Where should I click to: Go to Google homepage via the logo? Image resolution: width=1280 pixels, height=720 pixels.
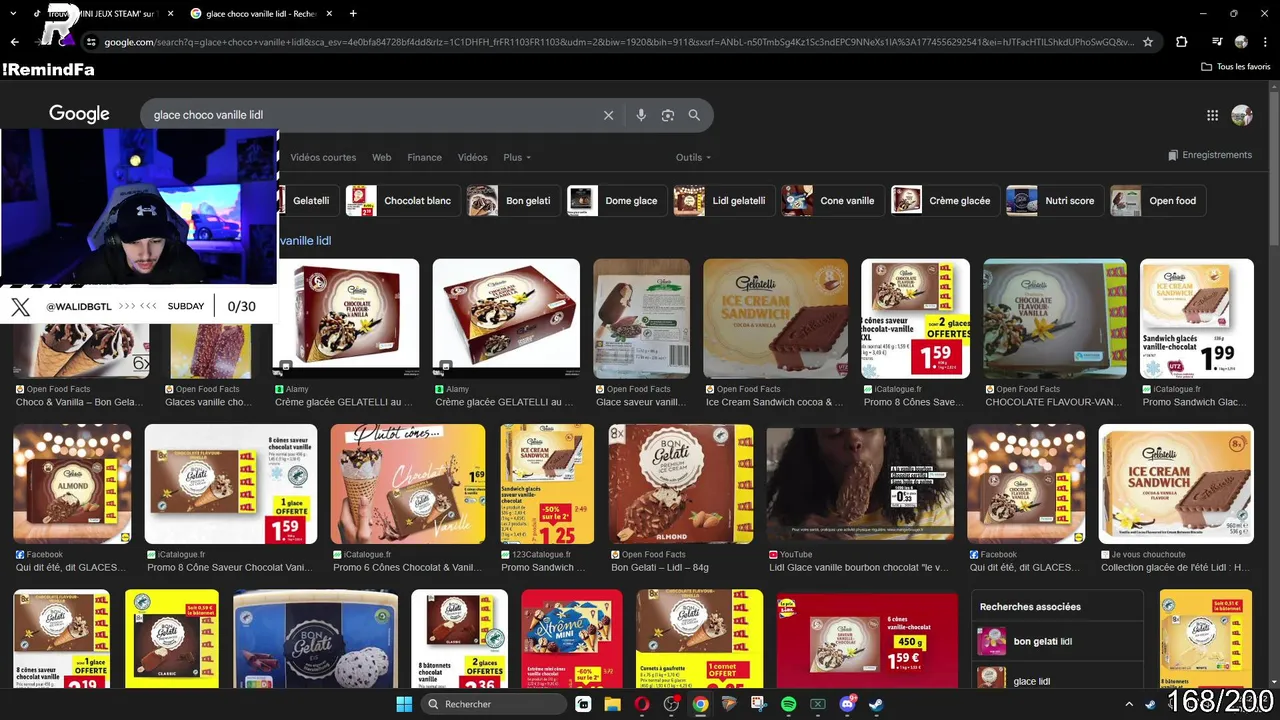point(79,114)
